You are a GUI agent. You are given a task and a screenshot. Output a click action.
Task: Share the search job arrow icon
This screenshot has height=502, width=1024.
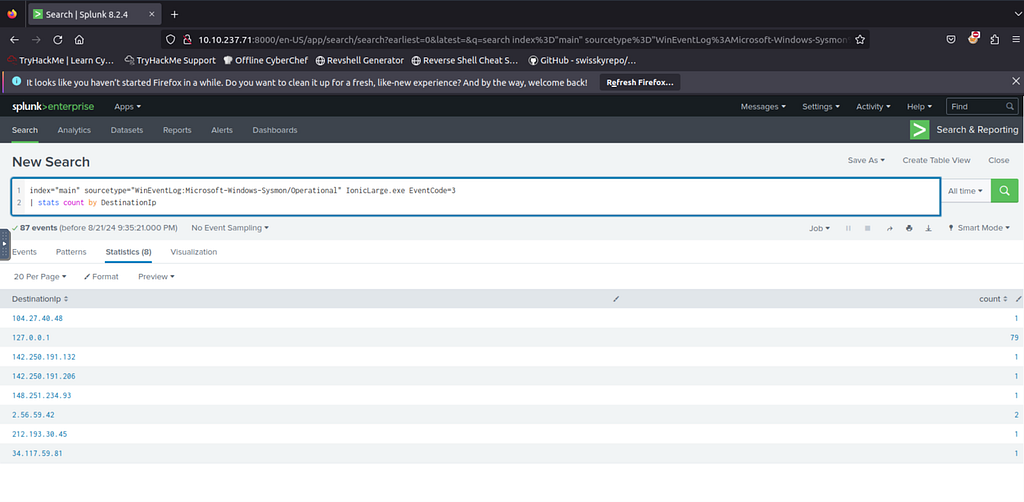[889, 228]
